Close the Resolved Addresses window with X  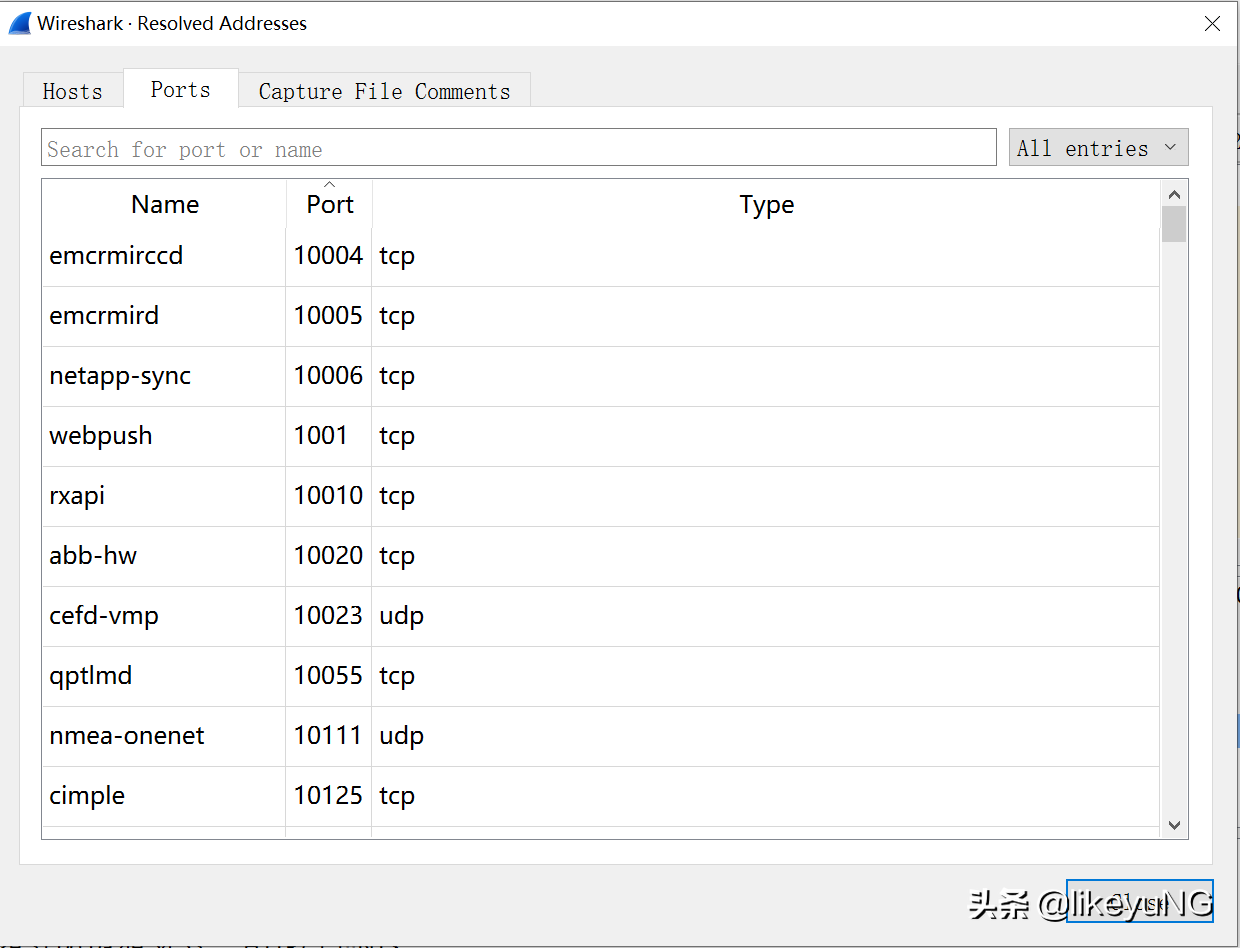pyautogui.click(x=1212, y=23)
